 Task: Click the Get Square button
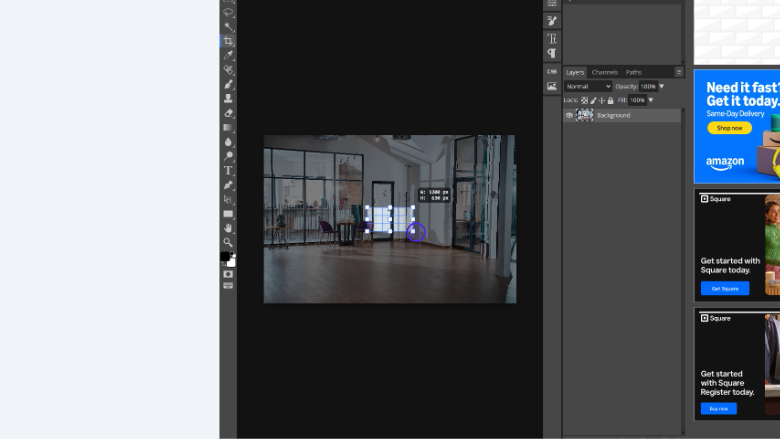(724, 288)
